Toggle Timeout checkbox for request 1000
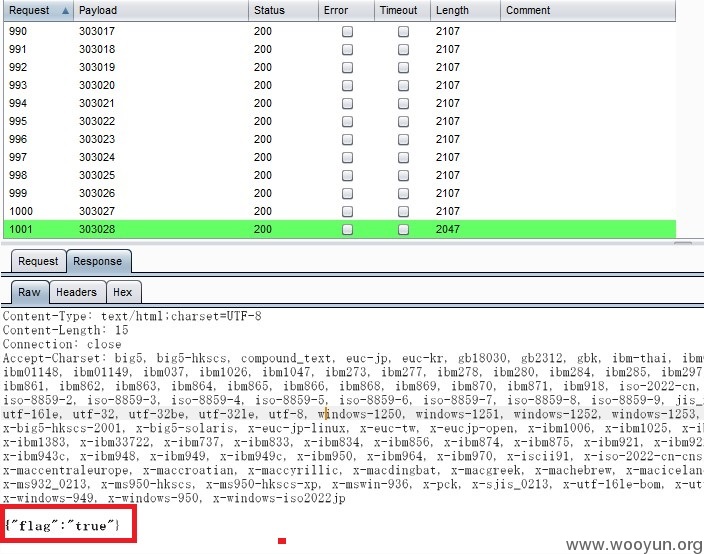Screen dimensions: 704x554 pyautogui.click(x=404, y=211)
